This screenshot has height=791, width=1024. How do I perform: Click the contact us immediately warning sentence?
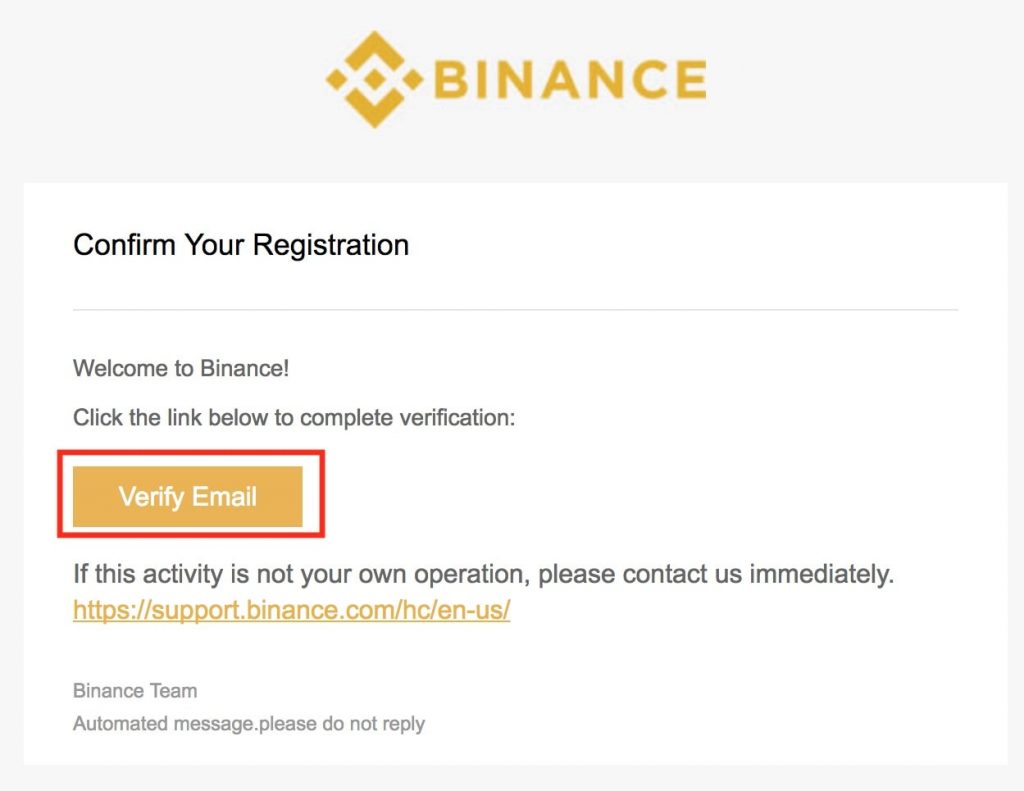(483, 574)
